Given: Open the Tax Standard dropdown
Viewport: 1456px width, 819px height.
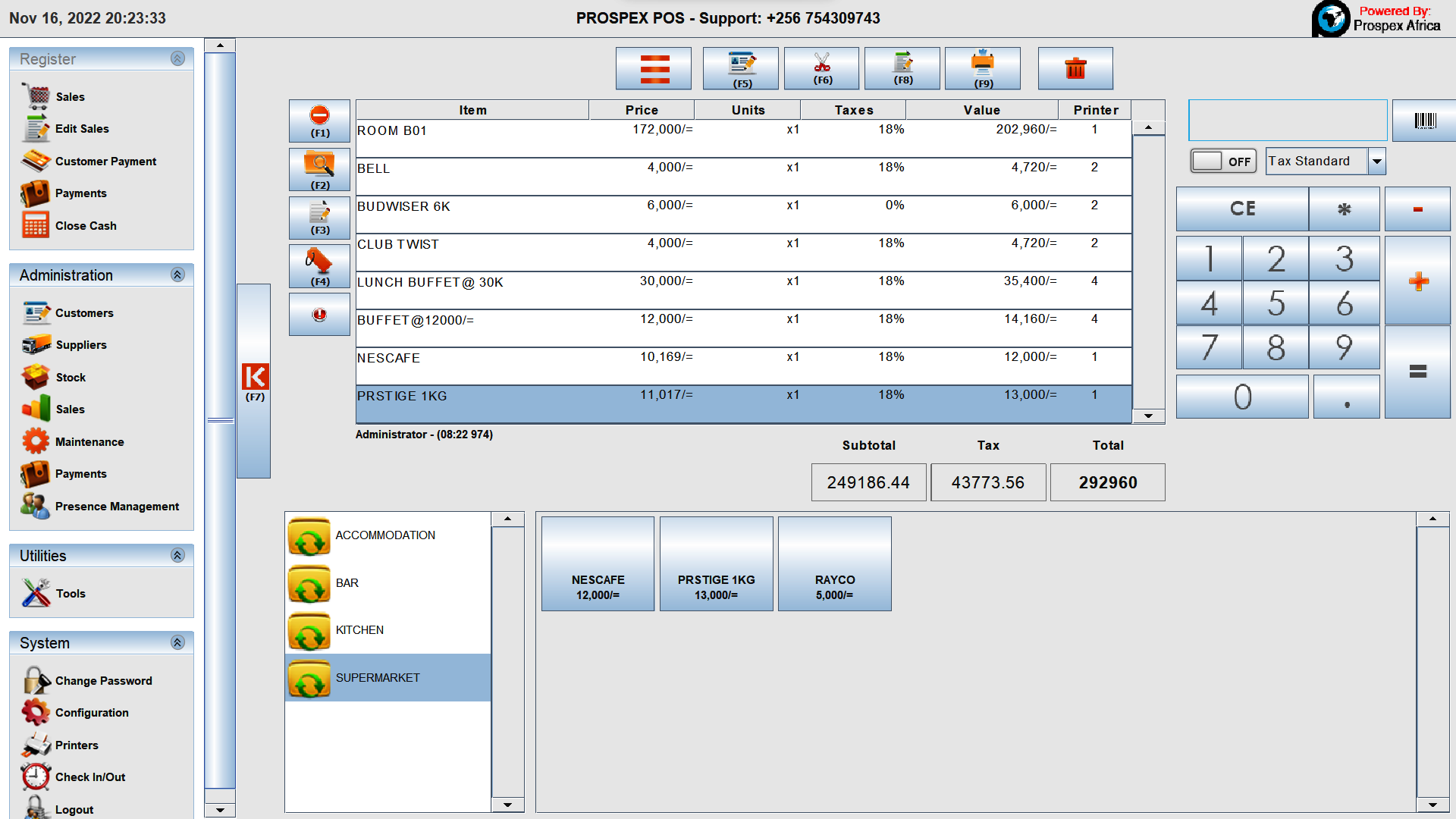Looking at the screenshot, I should point(1377,161).
